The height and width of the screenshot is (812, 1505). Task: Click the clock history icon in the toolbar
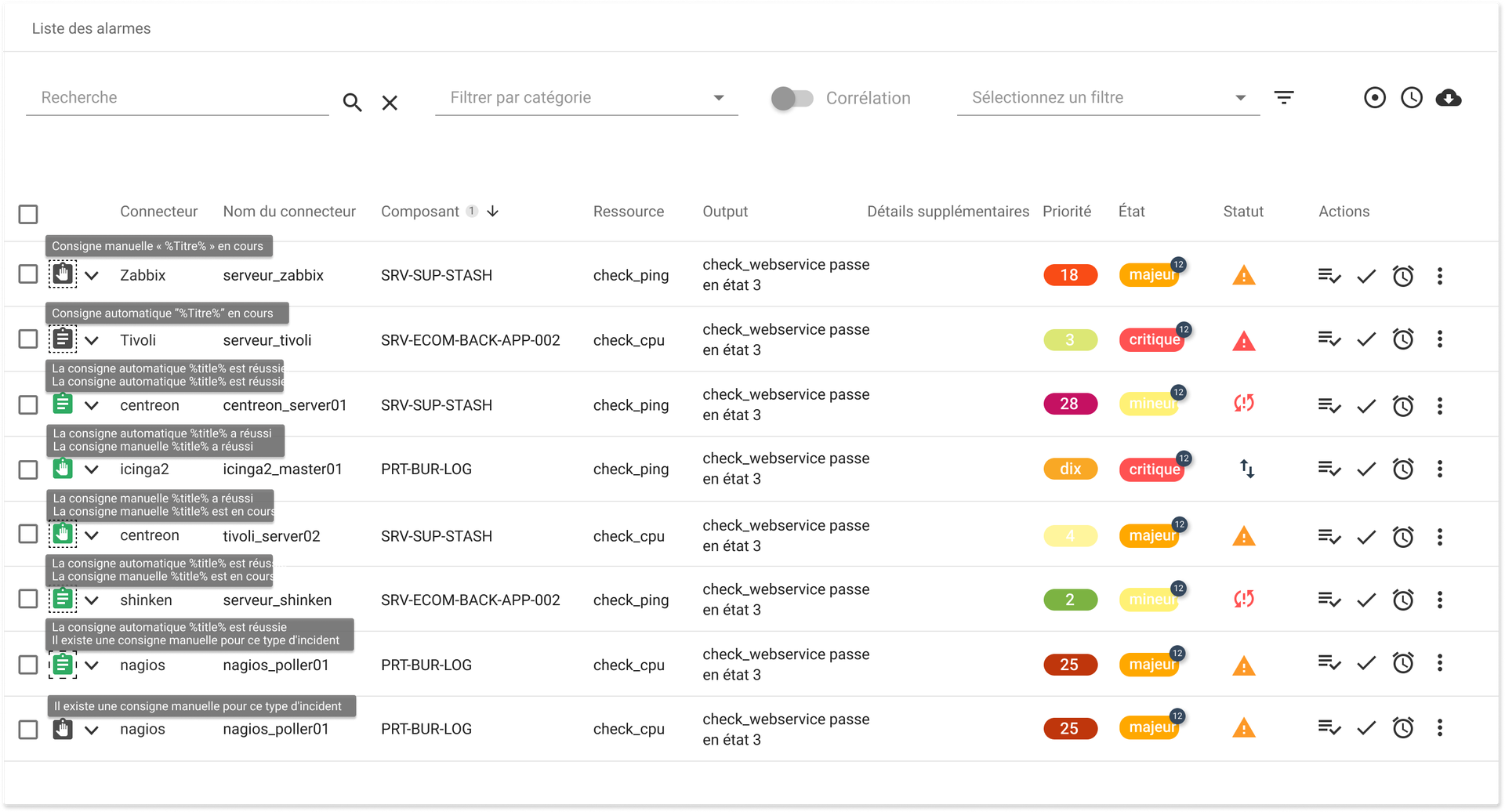(x=1412, y=98)
